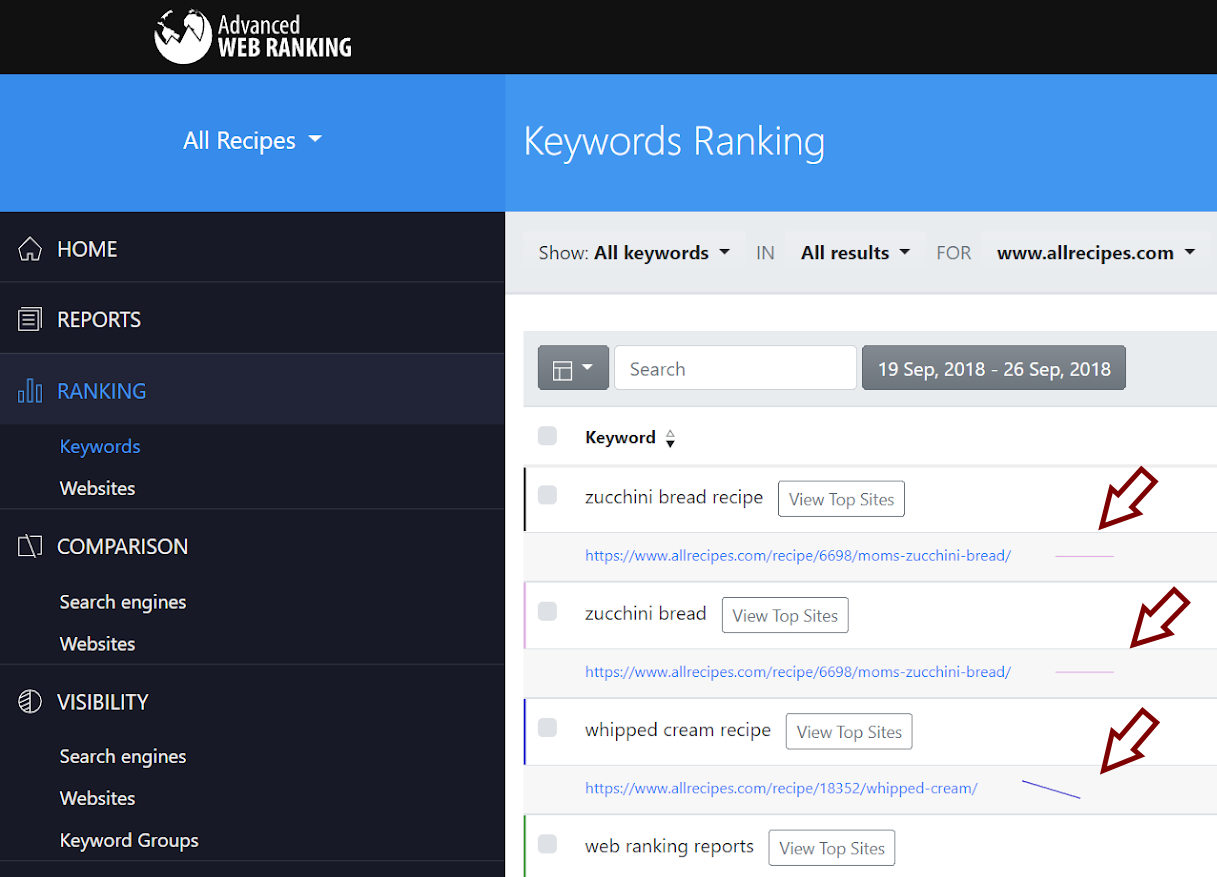Screen dimensions: 1217x877
Task: Click the keyword Search input field
Action: coord(735,368)
